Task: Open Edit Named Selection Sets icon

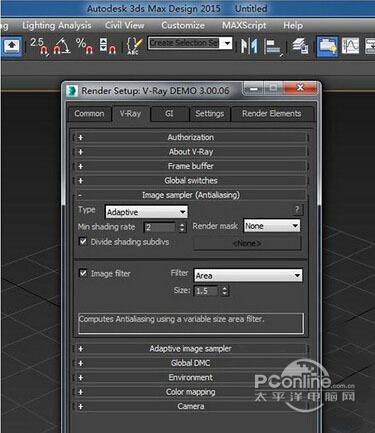Action: (x=134, y=46)
